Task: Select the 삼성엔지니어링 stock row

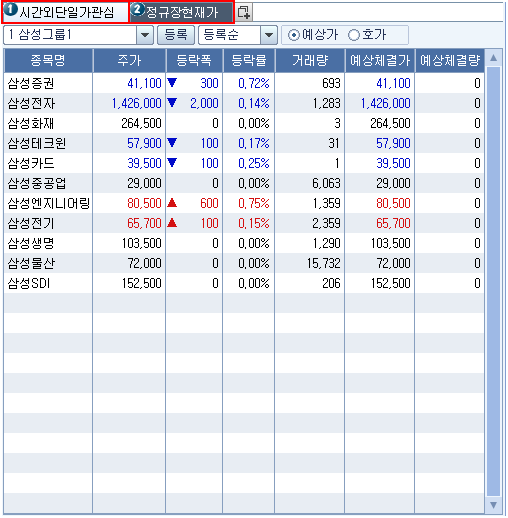Action: click(244, 203)
